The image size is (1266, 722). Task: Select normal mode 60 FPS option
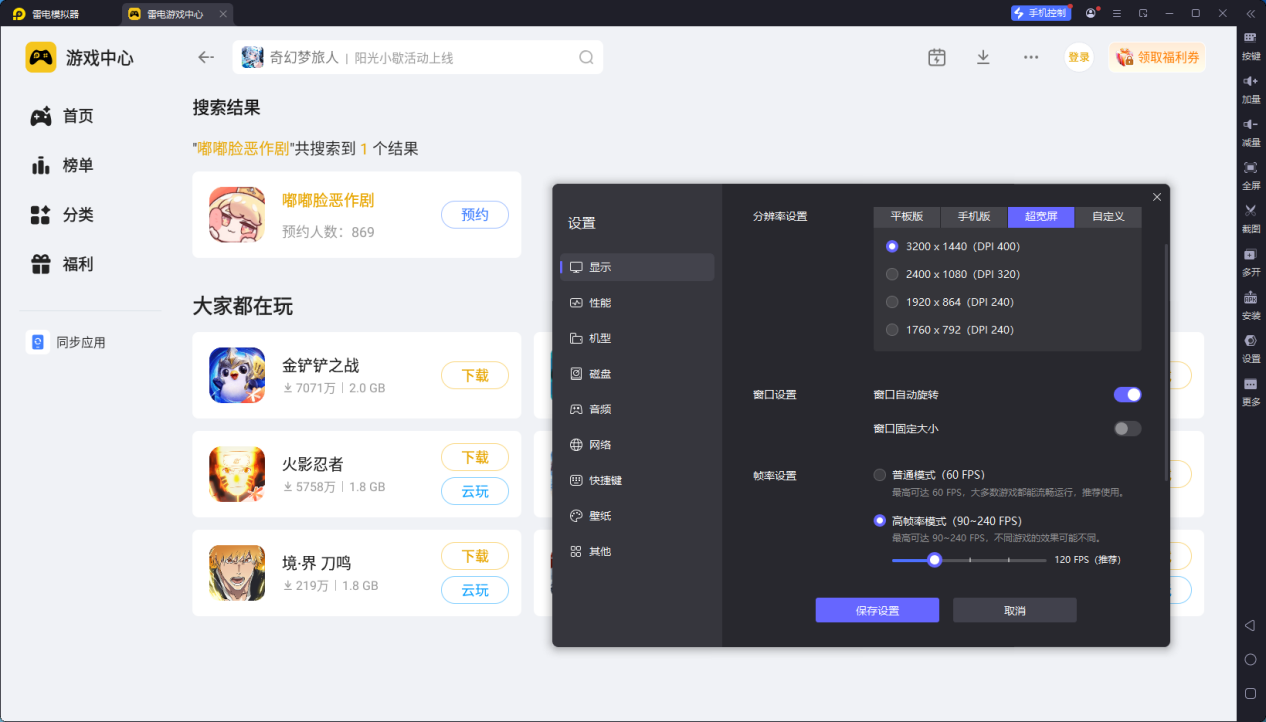pyautogui.click(x=880, y=475)
